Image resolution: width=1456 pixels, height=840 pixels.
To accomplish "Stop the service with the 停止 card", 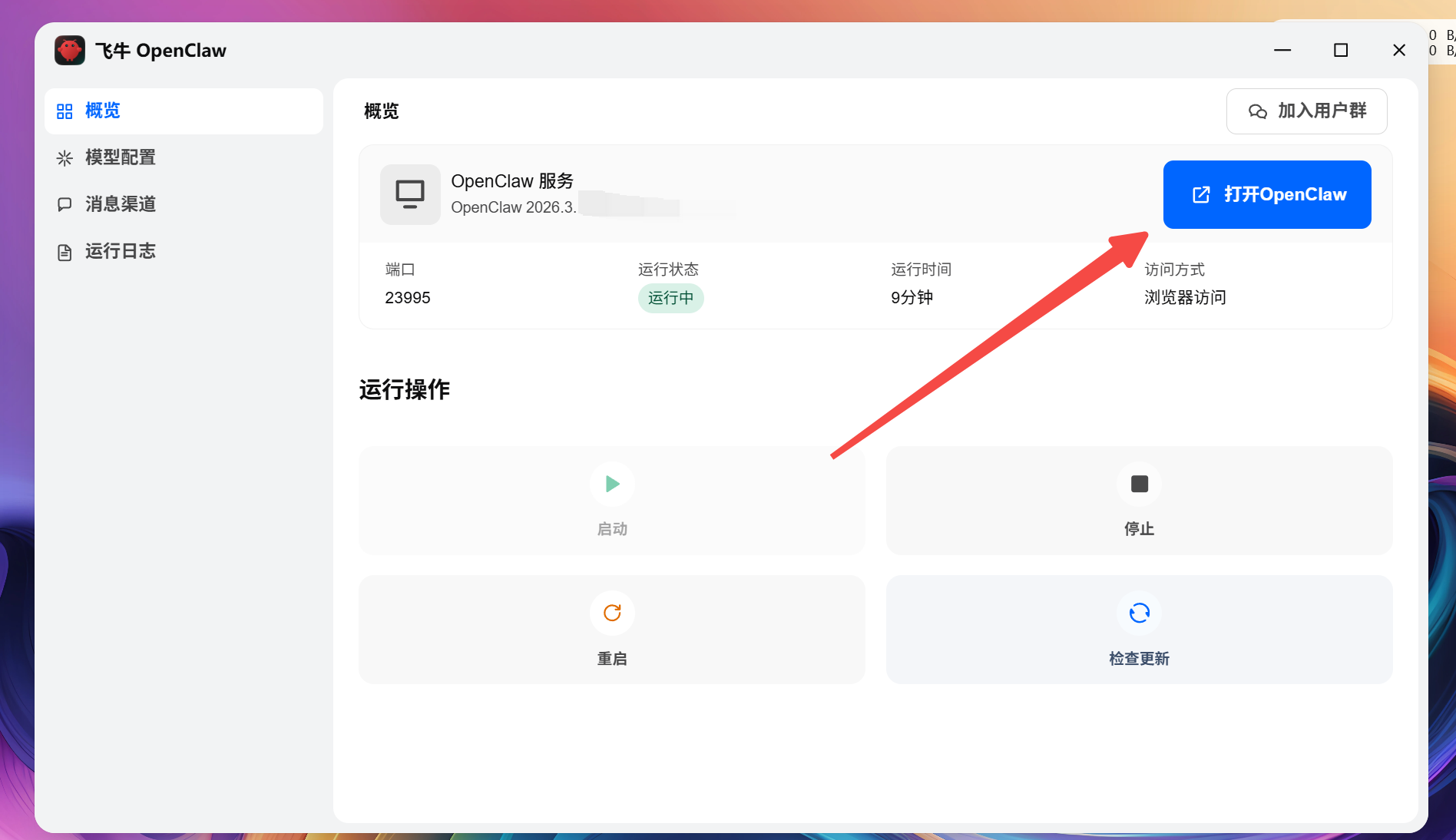I will point(1139,501).
